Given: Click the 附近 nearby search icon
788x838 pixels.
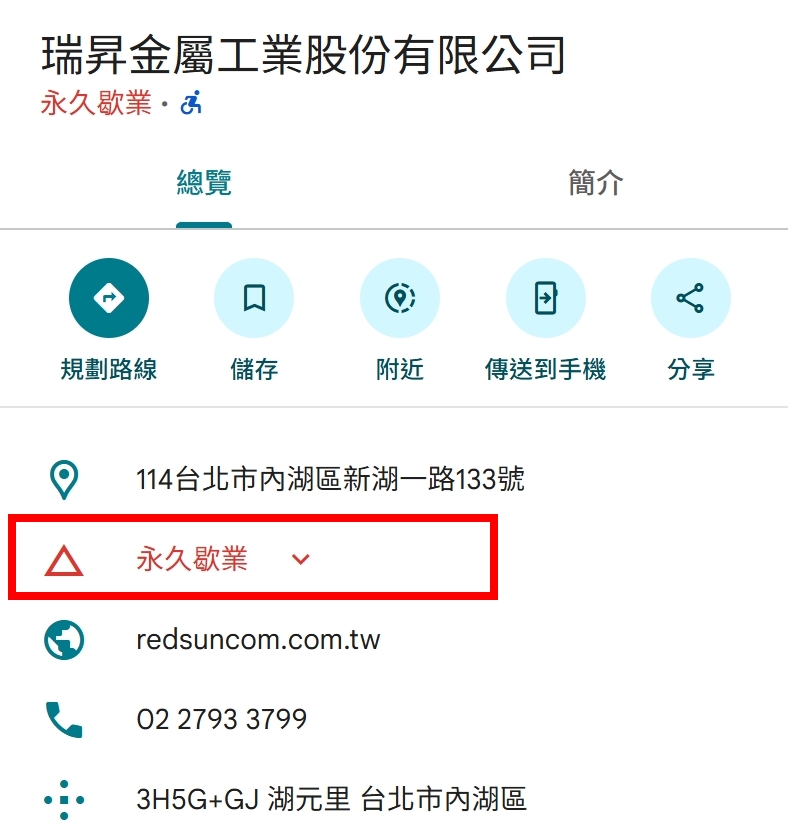Looking at the screenshot, I should [400, 298].
